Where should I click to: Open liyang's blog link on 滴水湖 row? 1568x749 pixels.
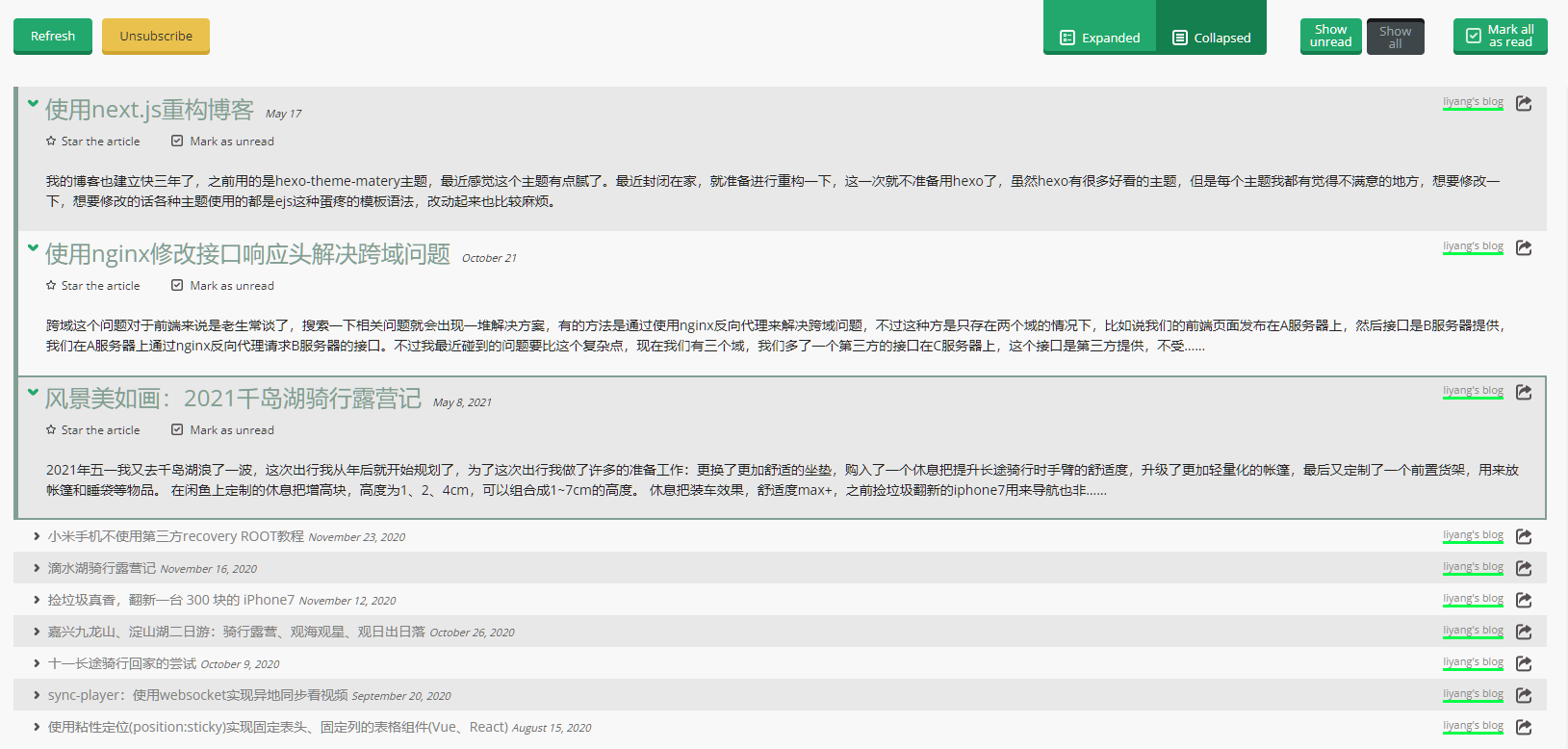tap(1473, 567)
